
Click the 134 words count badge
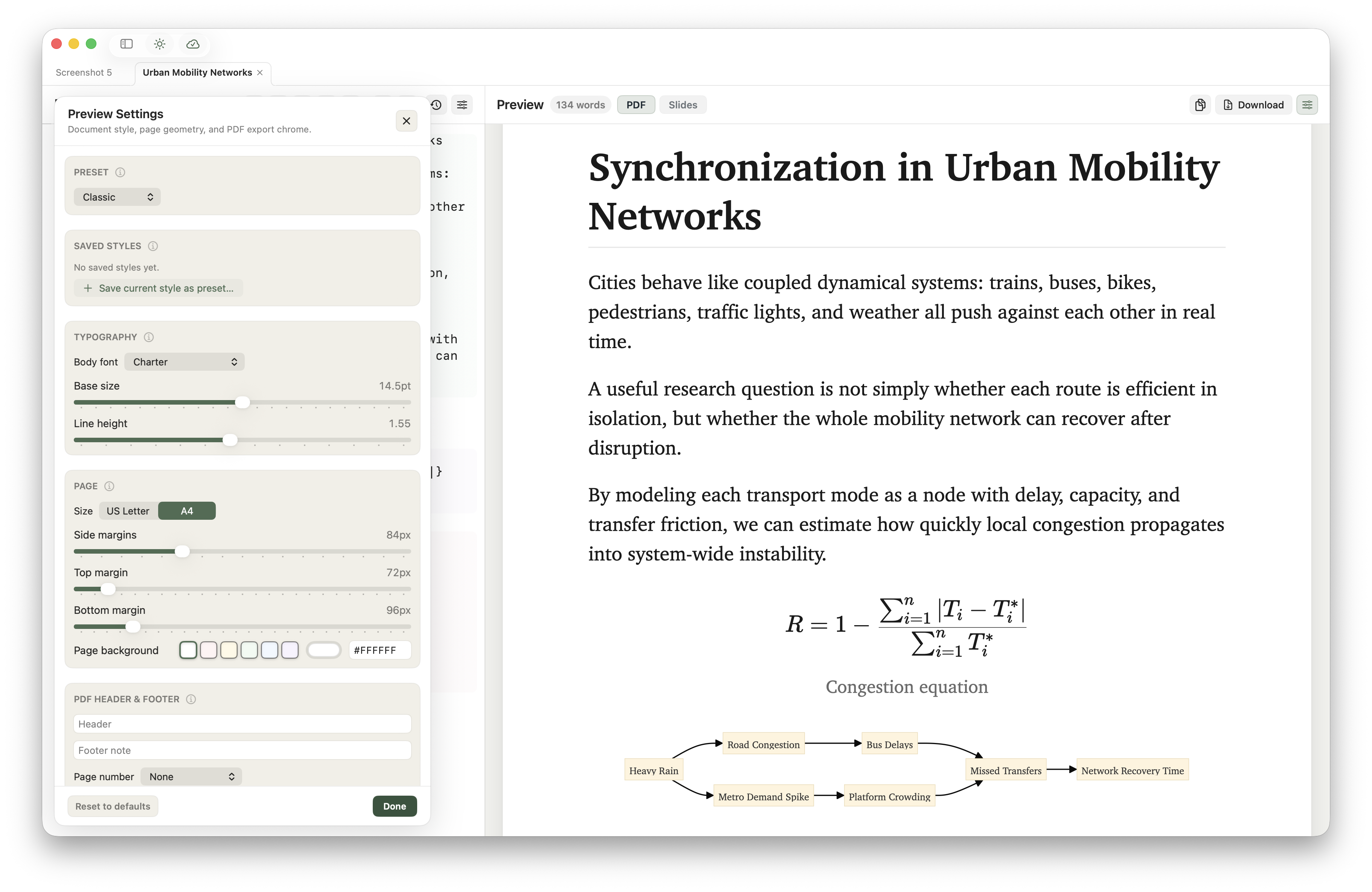(x=580, y=105)
